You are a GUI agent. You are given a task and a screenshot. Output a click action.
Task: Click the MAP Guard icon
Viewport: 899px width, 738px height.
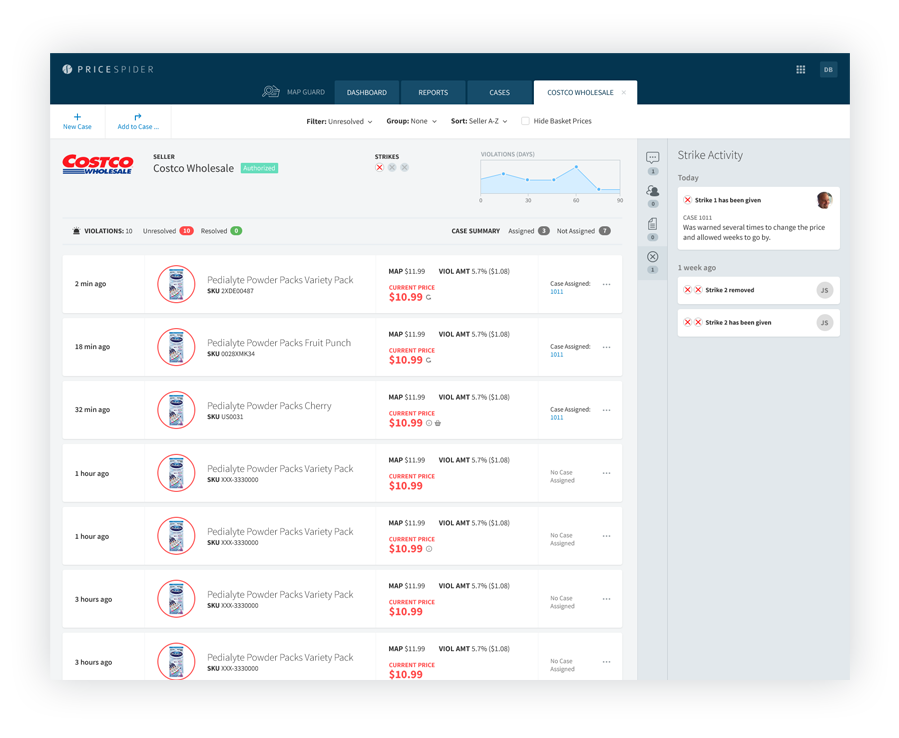270,92
